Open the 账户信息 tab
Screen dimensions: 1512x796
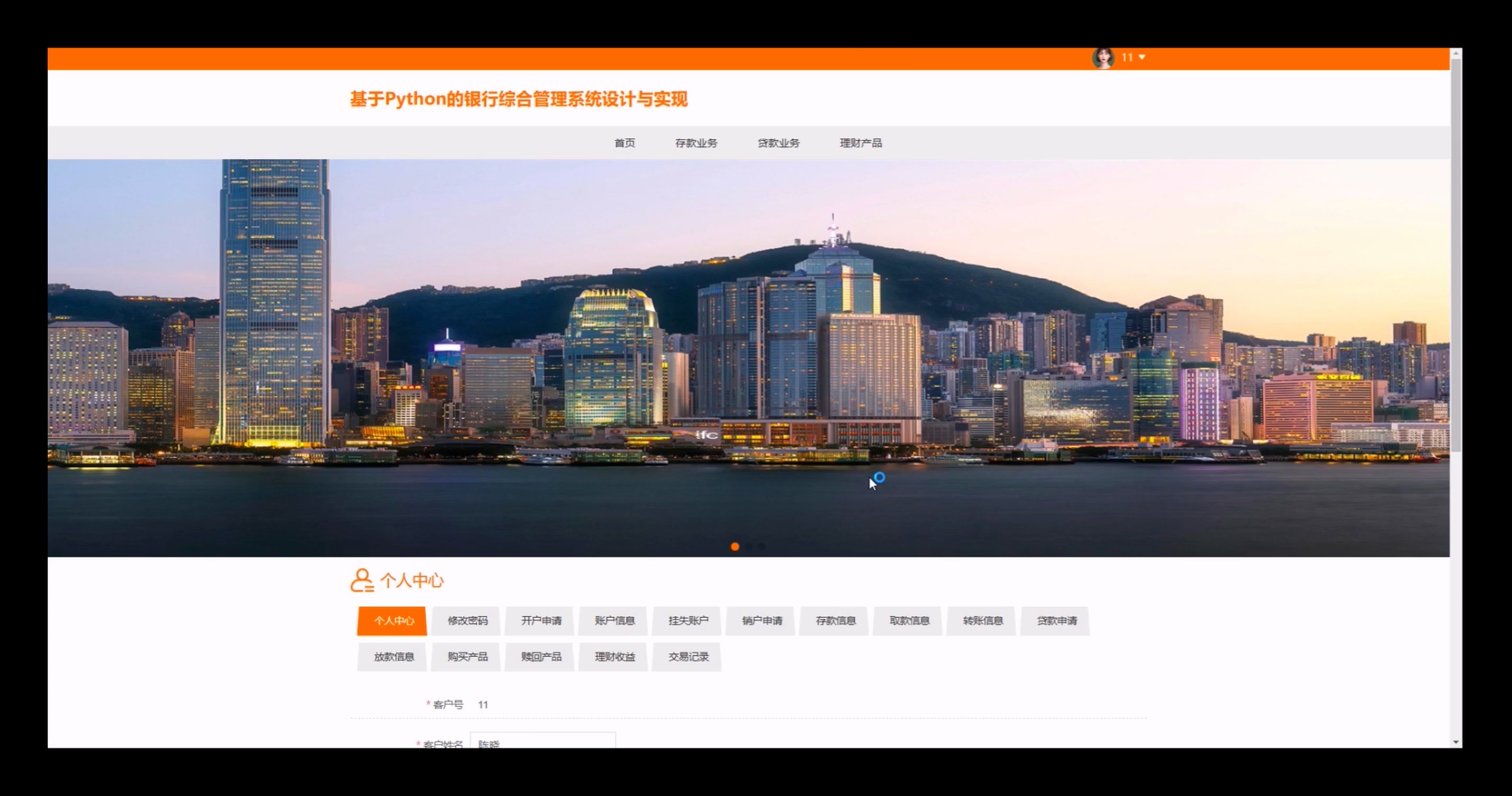(614, 621)
